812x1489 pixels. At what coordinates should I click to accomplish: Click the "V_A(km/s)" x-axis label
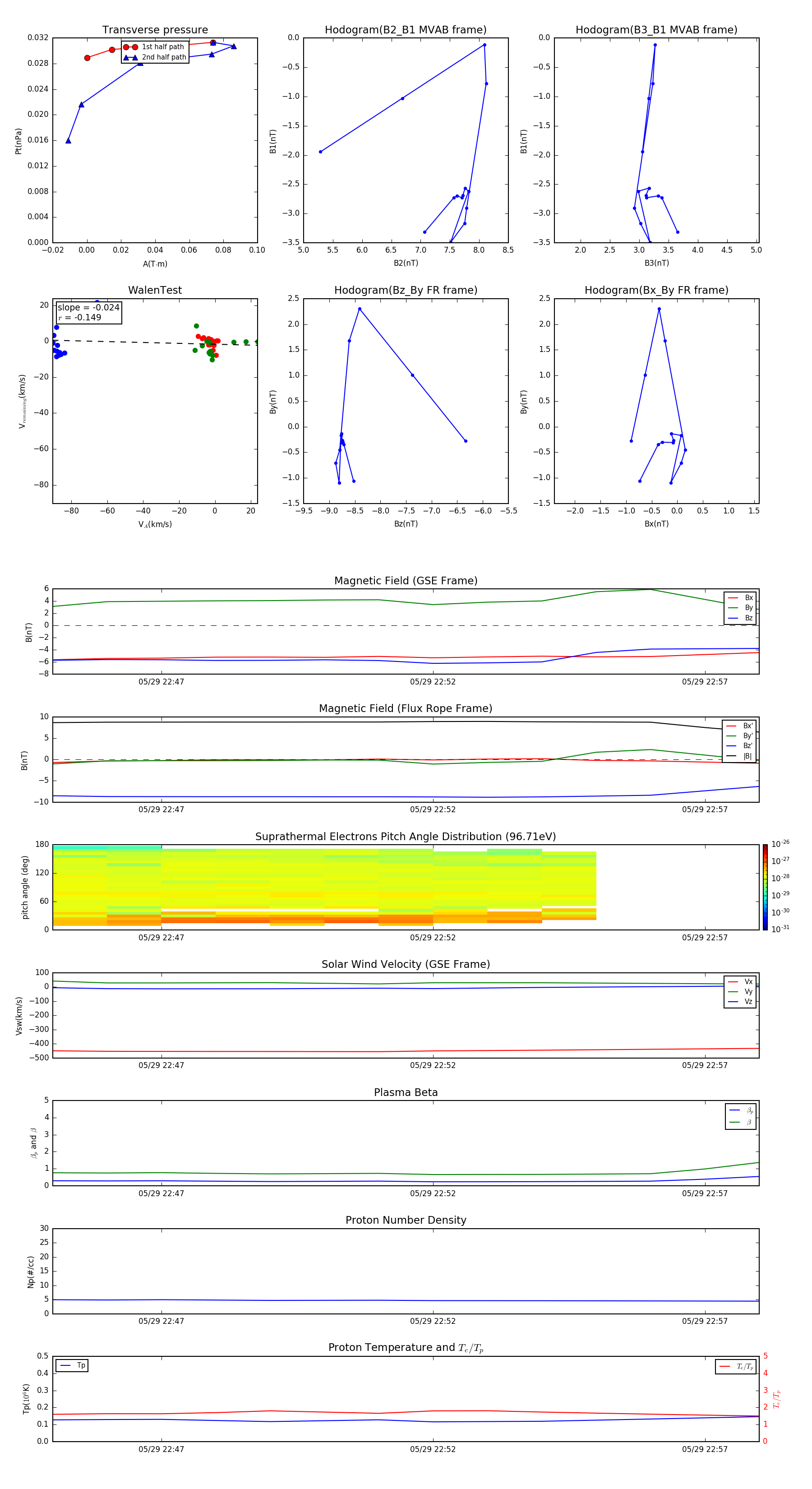(155, 524)
